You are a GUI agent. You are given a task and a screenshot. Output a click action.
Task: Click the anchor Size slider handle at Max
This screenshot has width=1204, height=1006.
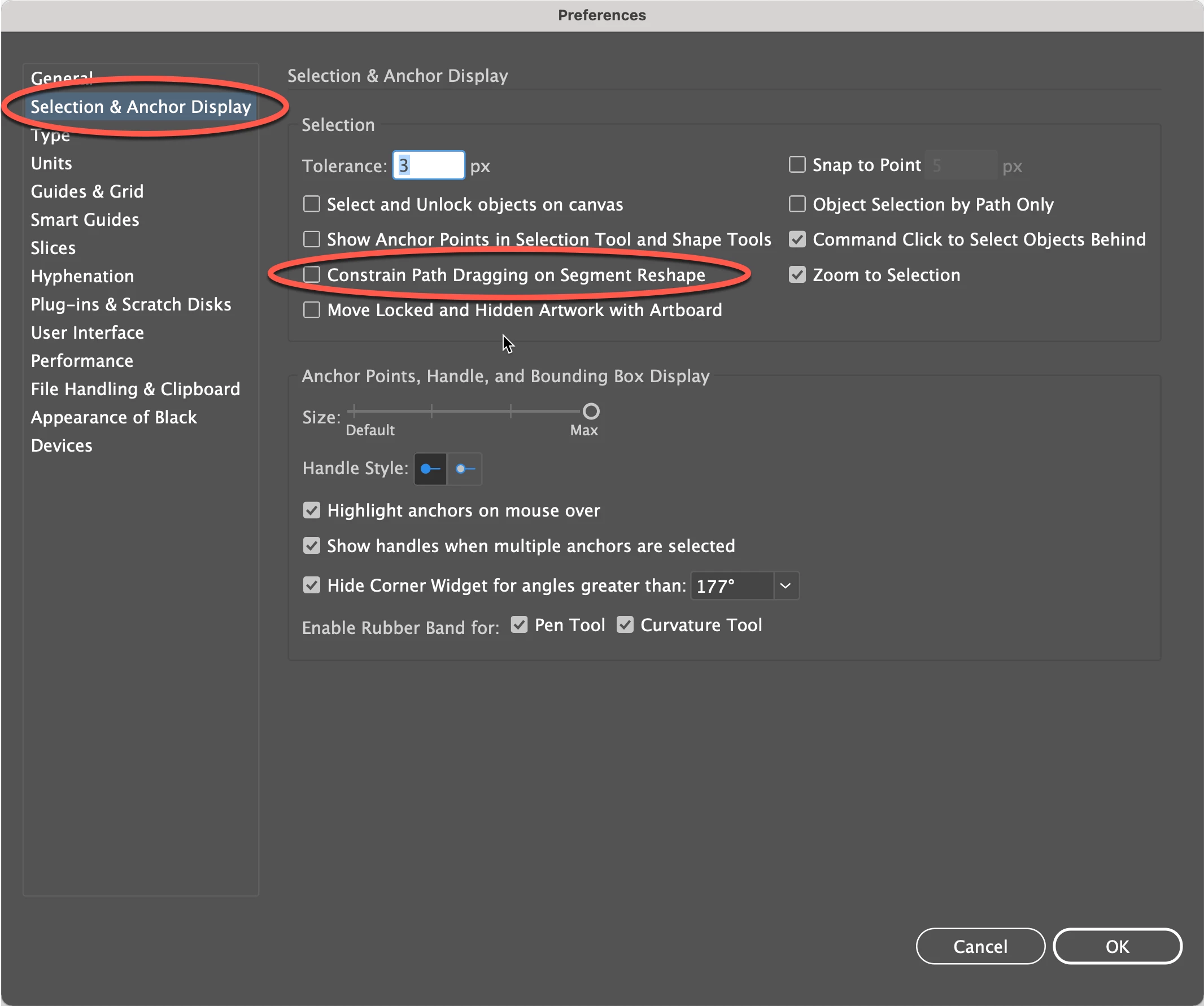pyautogui.click(x=591, y=411)
